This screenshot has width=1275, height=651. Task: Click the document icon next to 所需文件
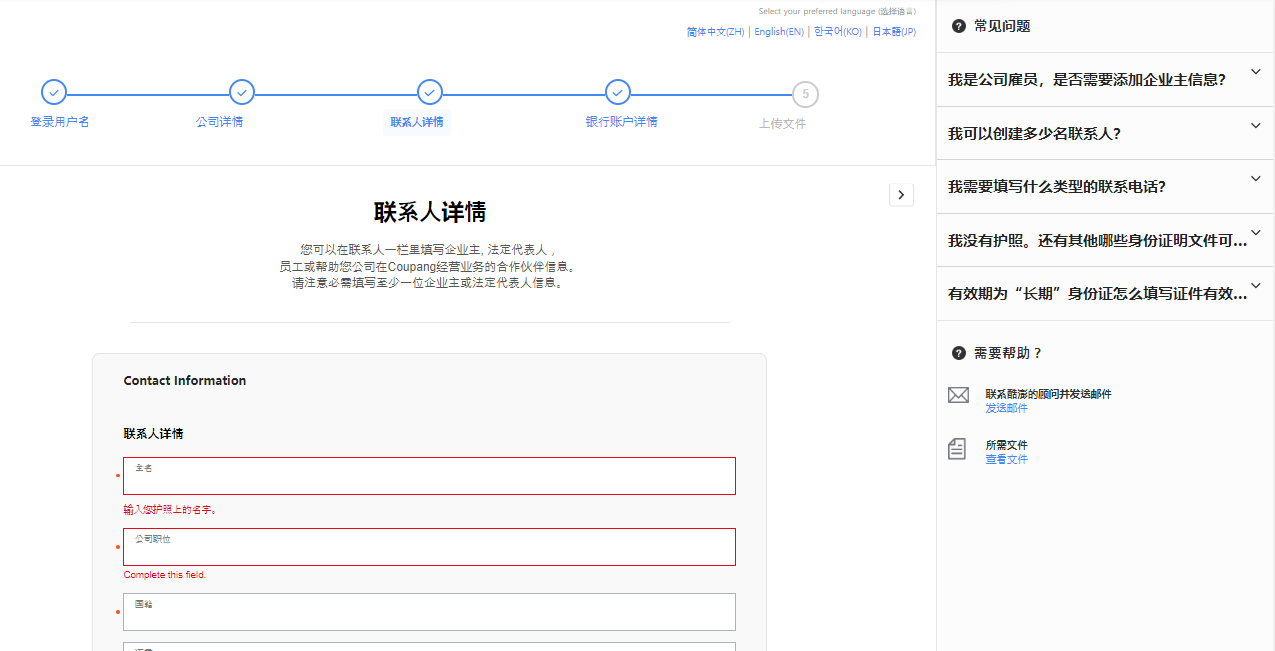957,448
